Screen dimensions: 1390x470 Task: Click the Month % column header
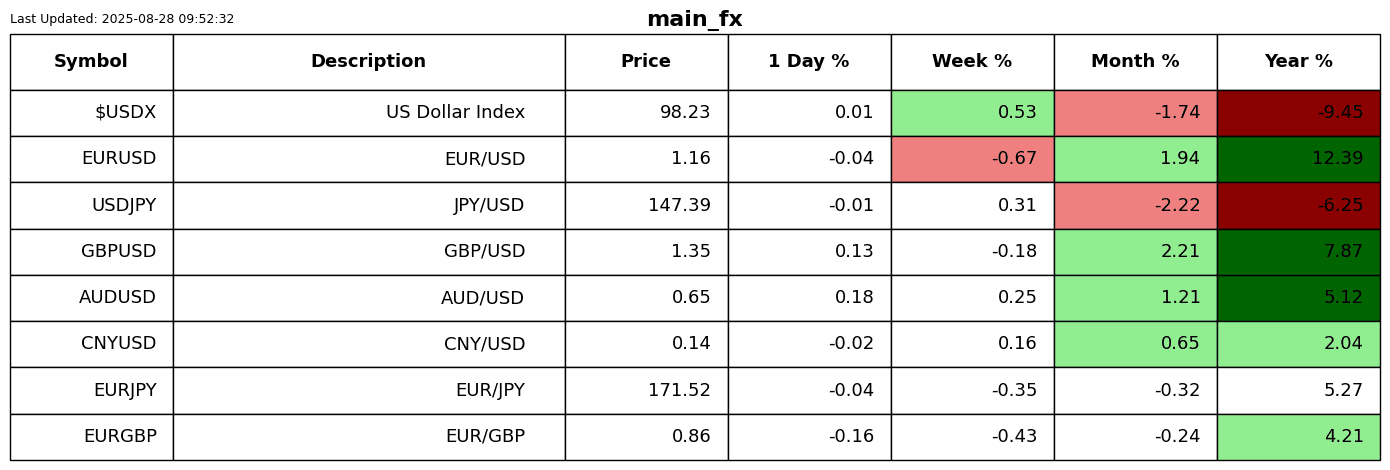point(1135,62)
